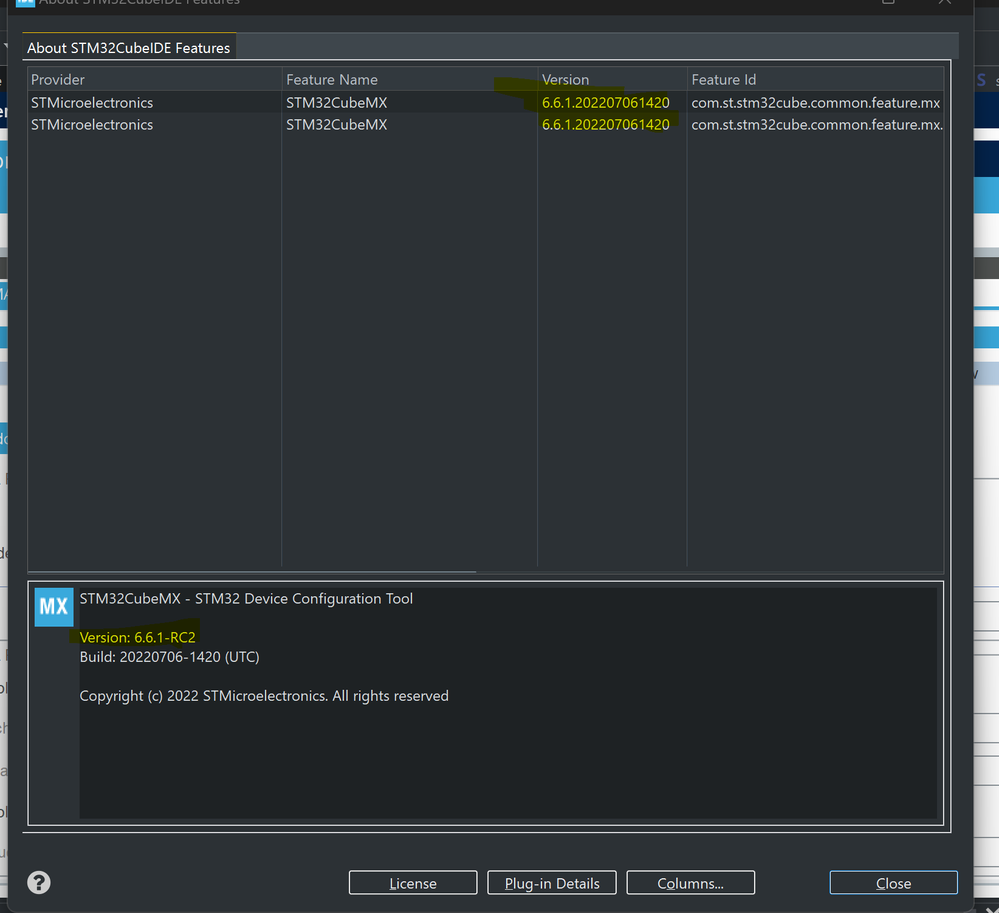Click version 6.6.1.202207061420 in the second row
999x913 pixels.
click(x=605, y=125)
